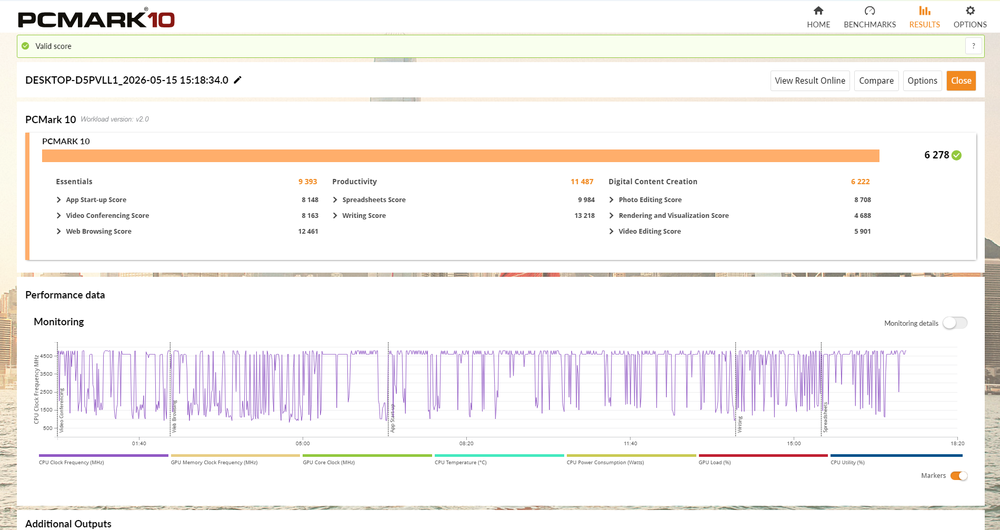
Task: Click Rendering score value 4 688
Action: (862, 216)
